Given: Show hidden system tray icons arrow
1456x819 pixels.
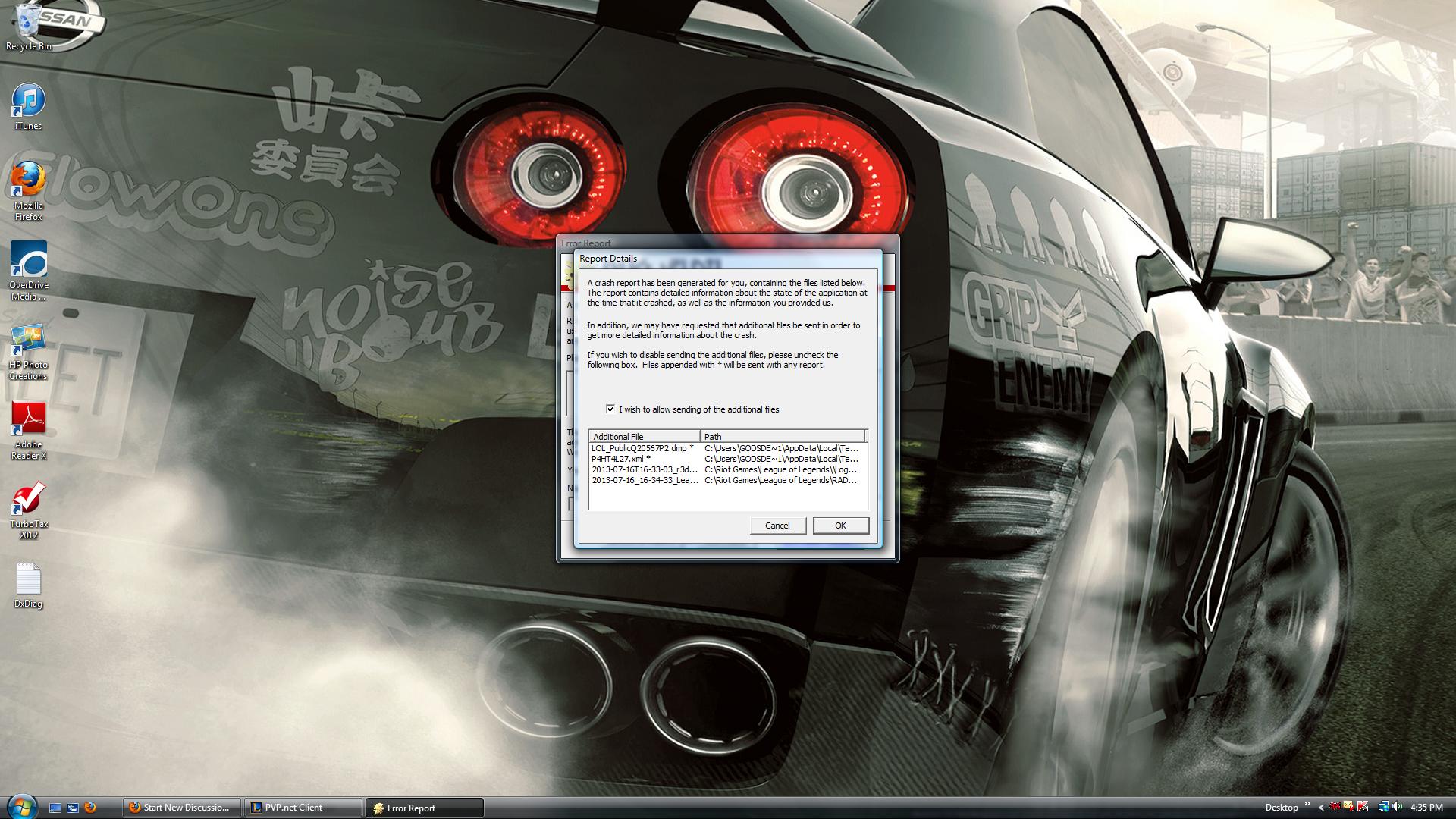Looking at the screenshot, I should 1321,808.
